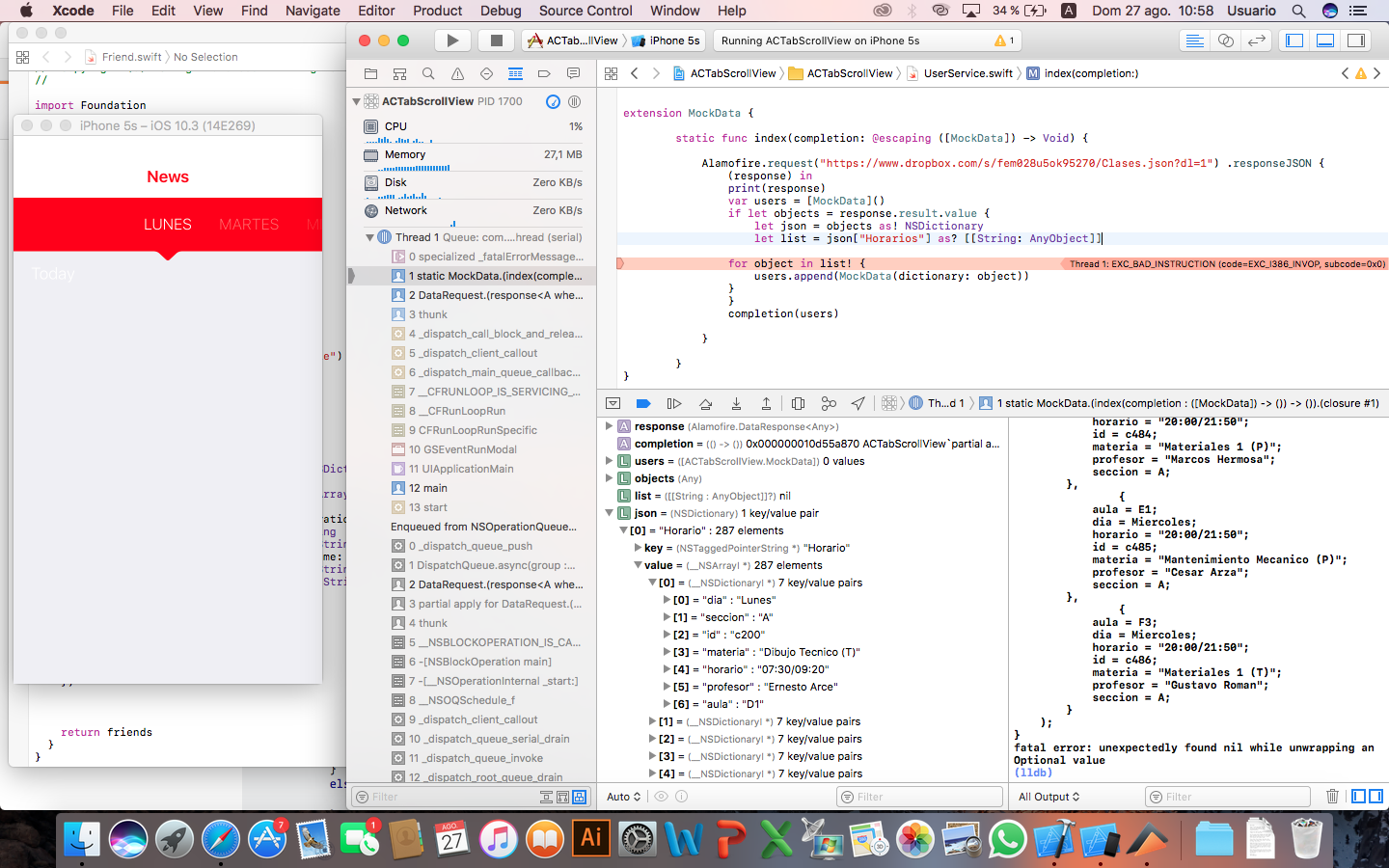
Task: Show the Standard editor
Action: click(x=1194, y=41)
